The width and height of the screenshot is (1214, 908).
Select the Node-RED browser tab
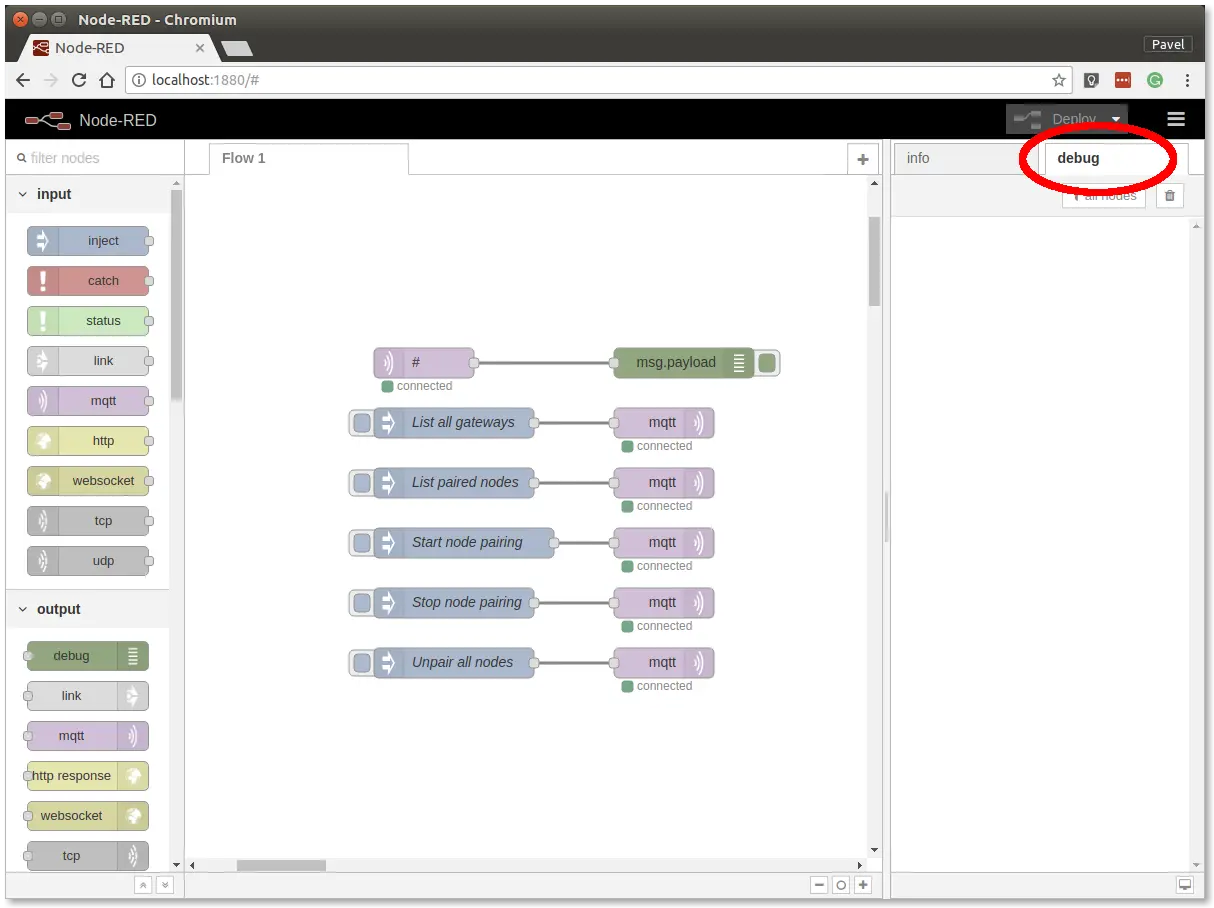[118, 47]
